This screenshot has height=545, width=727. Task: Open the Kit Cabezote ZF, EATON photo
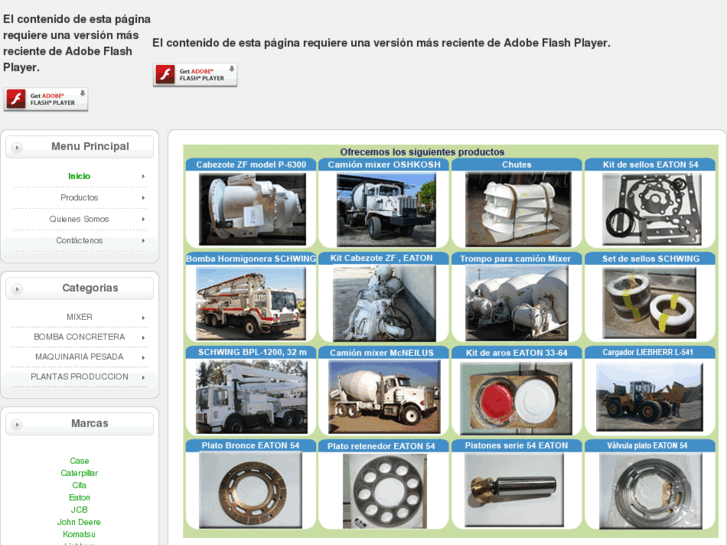[x=384, y=303]
